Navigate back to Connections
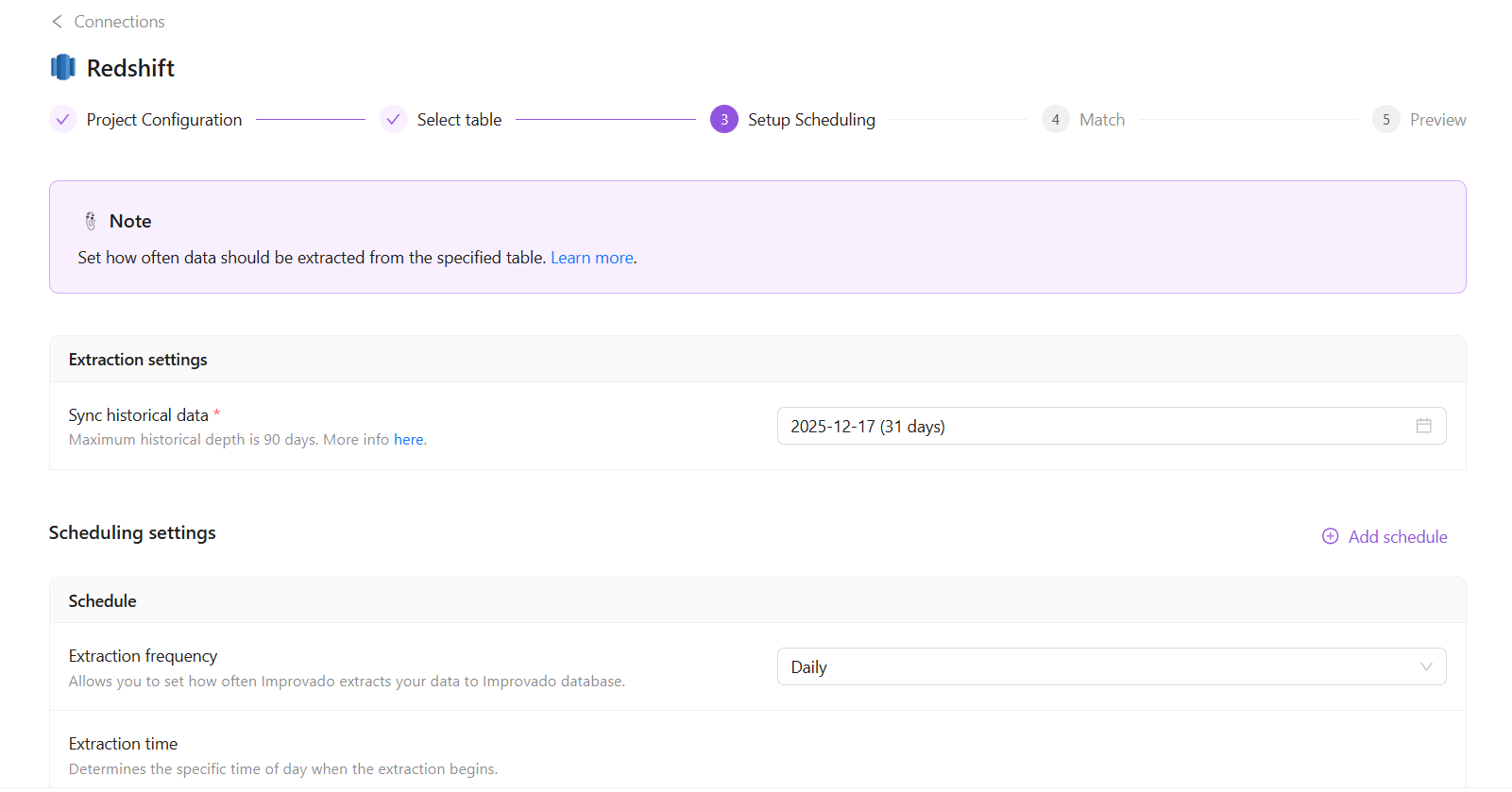 [119, 22]
